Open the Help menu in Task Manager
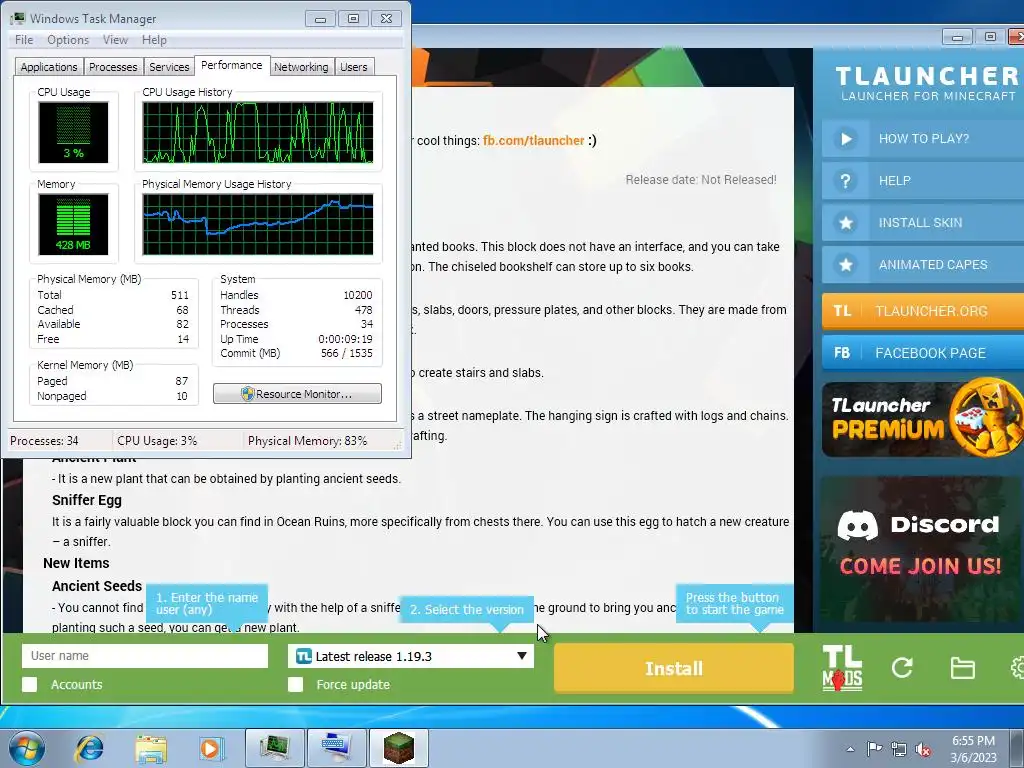The height and width of the screenshot is (768, 1024). pyautogui.click(x=154, y=40)
